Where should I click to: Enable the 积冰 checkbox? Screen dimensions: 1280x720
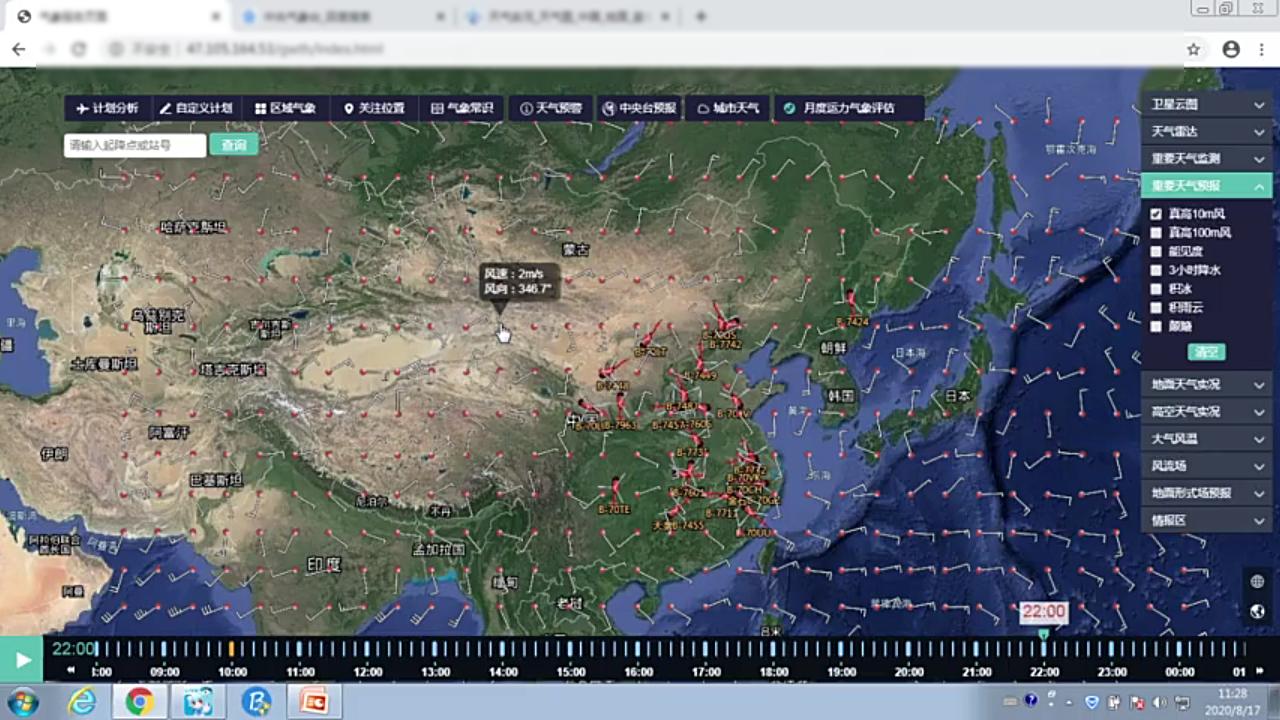pyautogui.click(x=1156, y=288)
